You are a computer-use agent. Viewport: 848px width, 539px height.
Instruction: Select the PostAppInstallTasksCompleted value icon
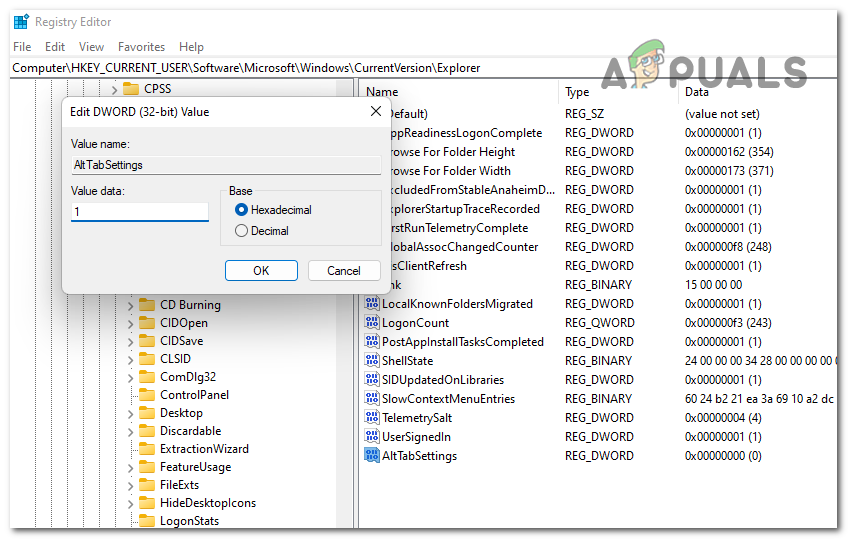point(372,341)
